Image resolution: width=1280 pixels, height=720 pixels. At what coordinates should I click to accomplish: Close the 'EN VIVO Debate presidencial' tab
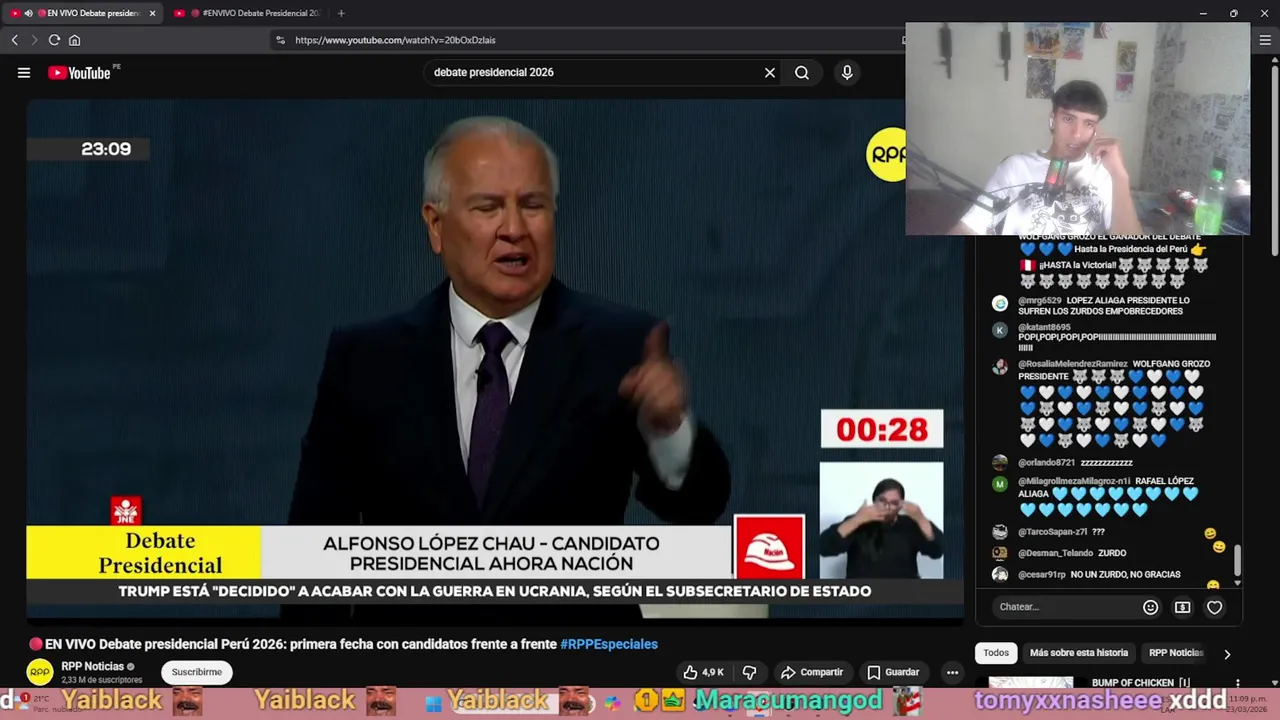[152, 13]
